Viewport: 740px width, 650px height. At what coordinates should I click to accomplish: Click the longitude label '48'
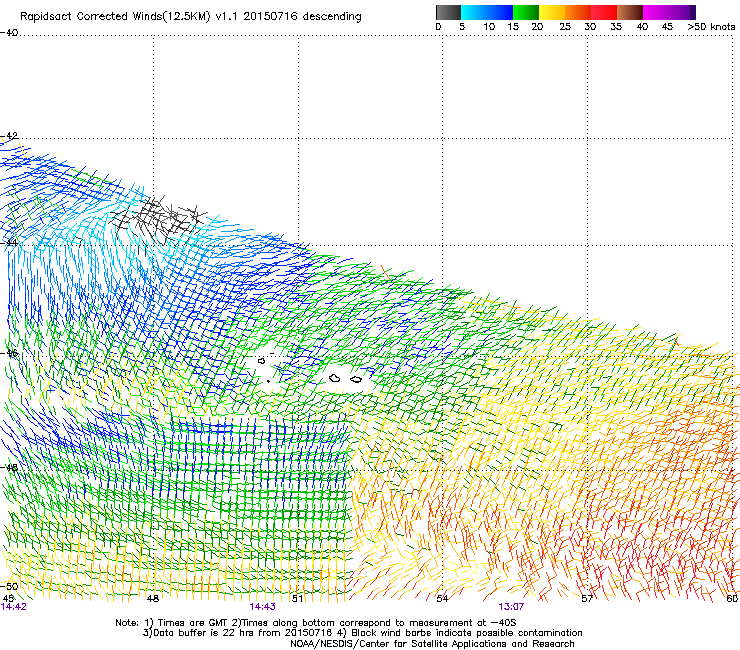152,599
